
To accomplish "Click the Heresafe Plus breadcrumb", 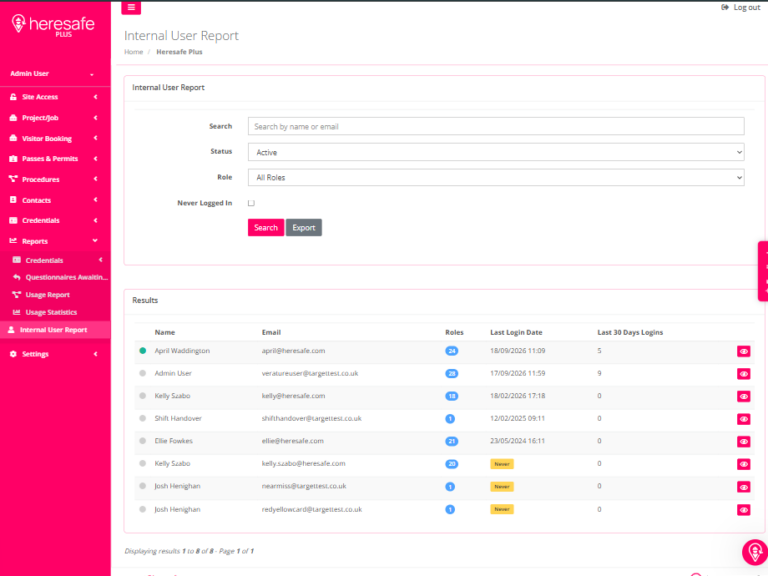I will (179, 52).
